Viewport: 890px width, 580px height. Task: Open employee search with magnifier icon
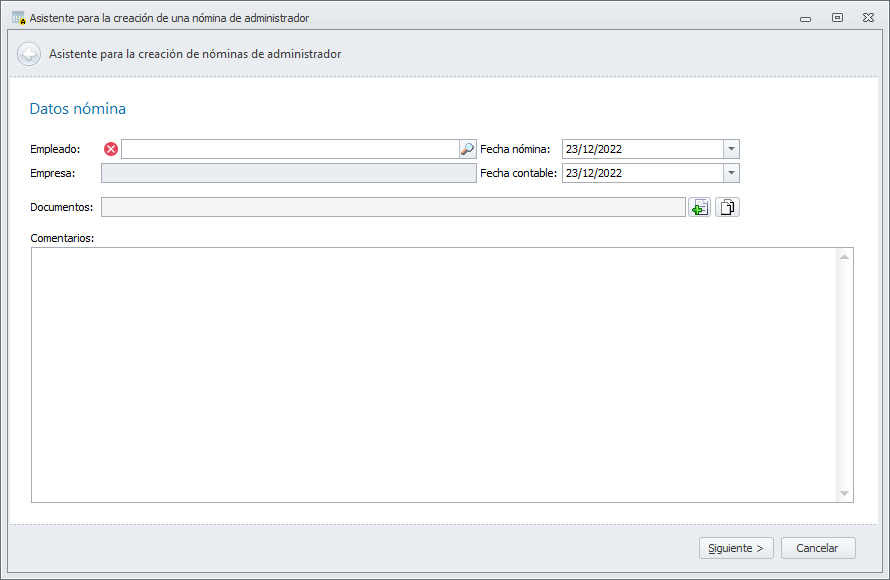coord(467,149)
